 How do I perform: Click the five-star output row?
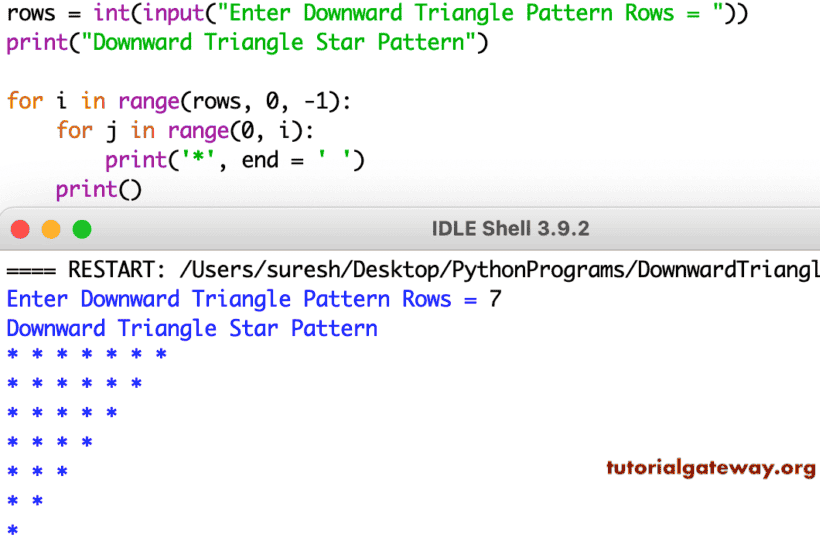(62, 413)
